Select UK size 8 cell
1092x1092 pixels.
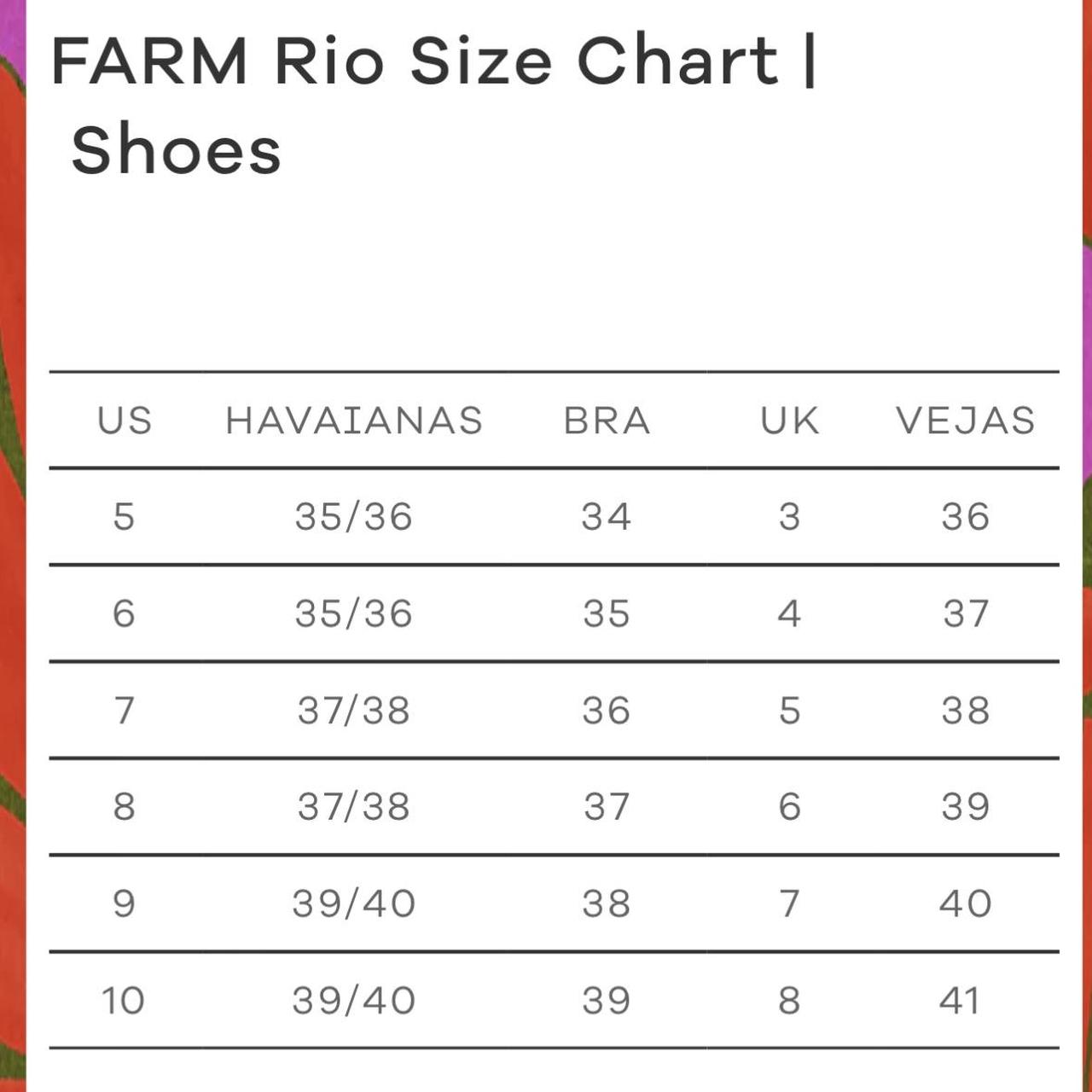tap(790, 1000)
